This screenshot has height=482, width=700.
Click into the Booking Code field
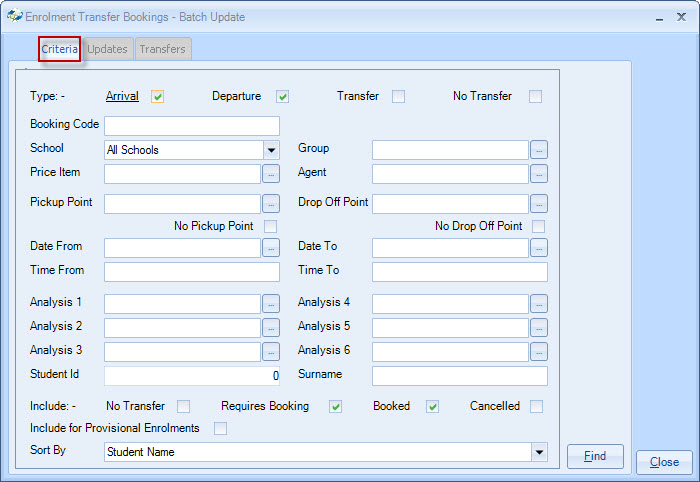click(x=192, y=126)
